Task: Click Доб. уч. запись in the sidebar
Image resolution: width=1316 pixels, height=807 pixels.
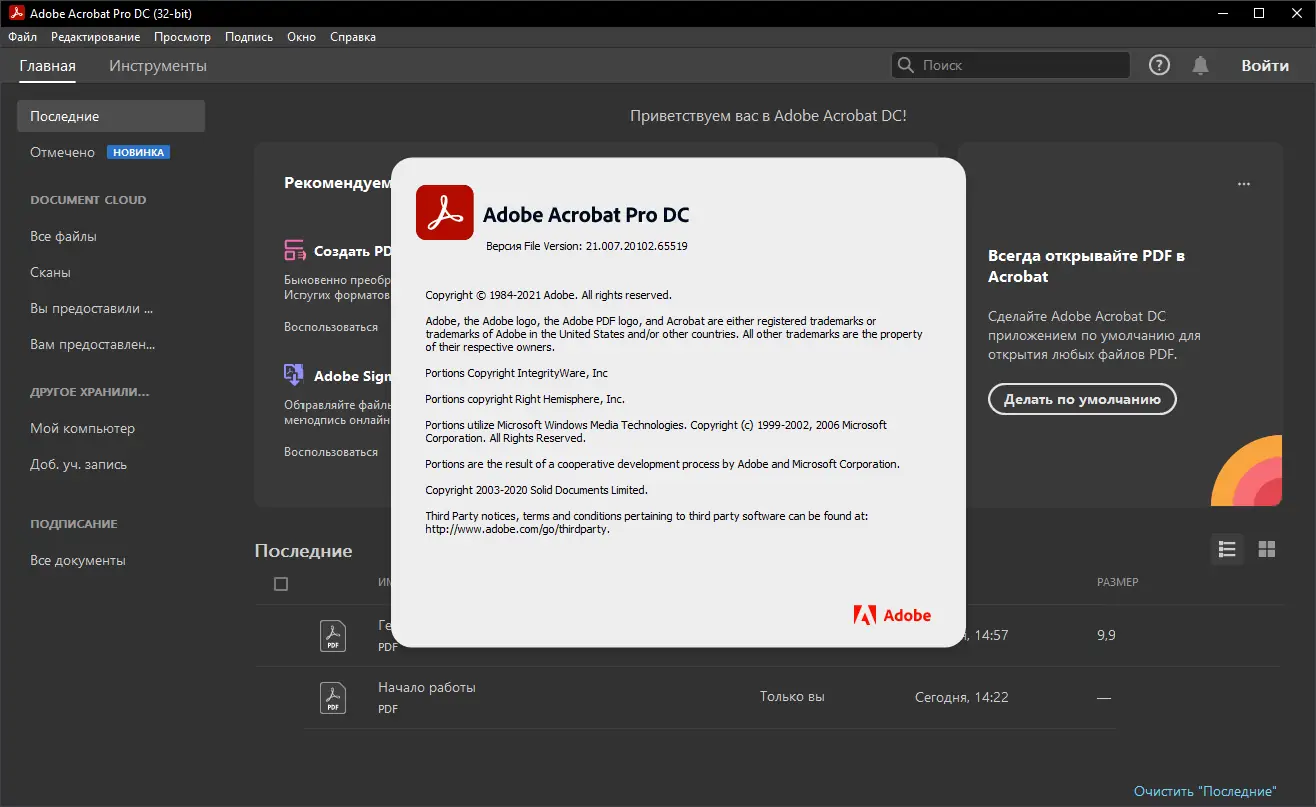Action: (x=78, y=464)
